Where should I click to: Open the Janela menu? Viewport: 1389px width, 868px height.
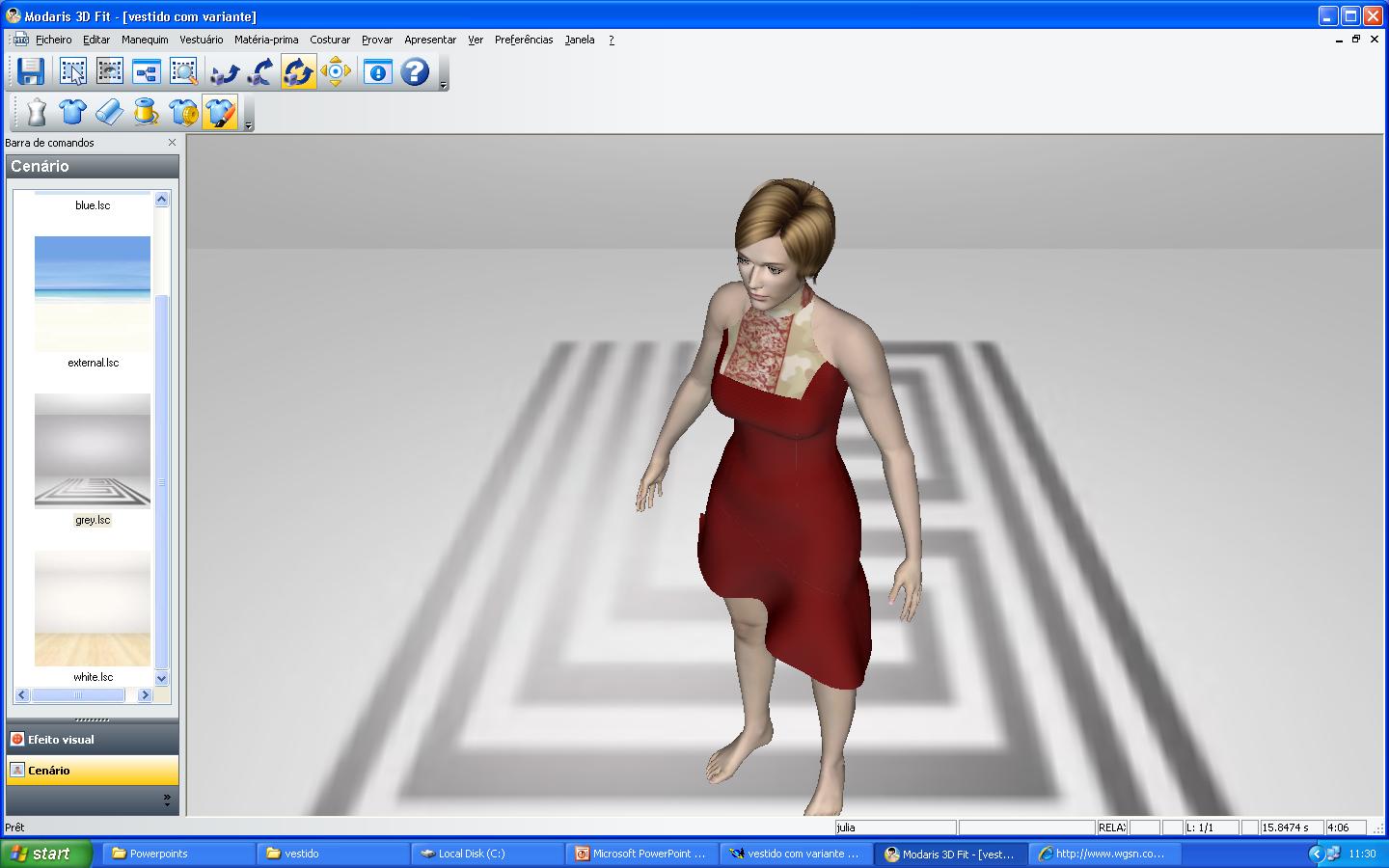coord(580,40)
